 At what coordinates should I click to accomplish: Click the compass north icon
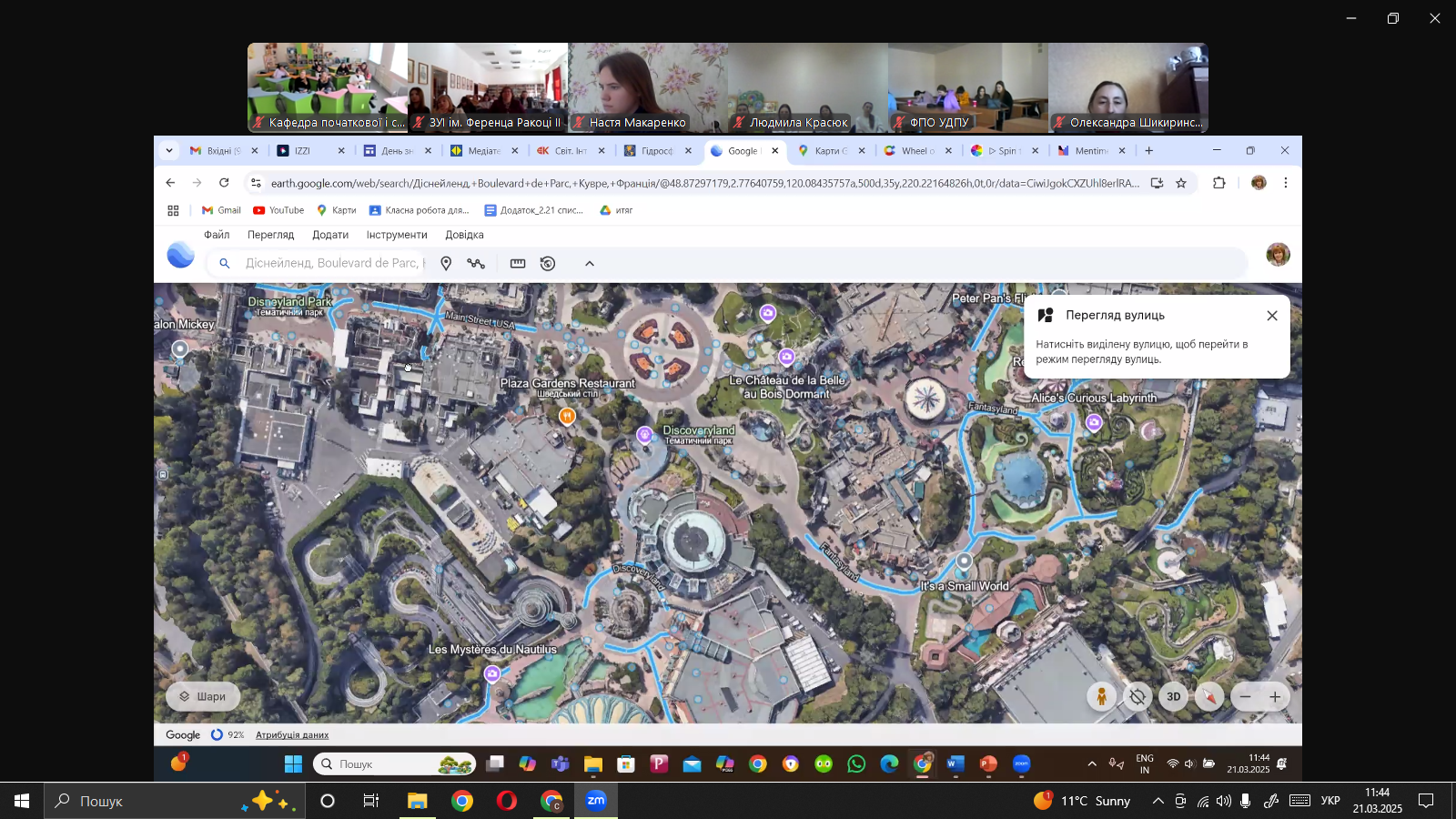point(1209,697)
